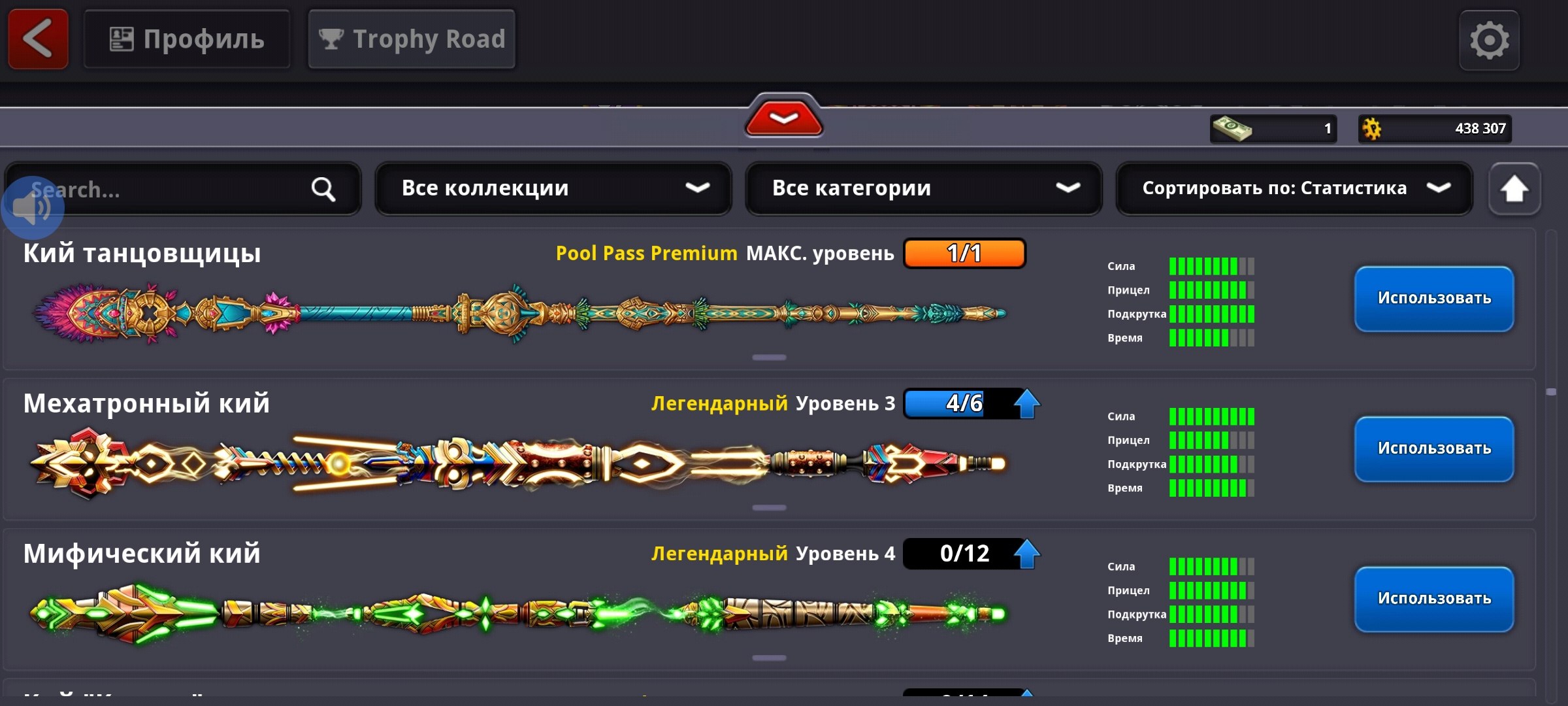Open the settings gear
The image size is (1568, 706).
point(1489,41)
